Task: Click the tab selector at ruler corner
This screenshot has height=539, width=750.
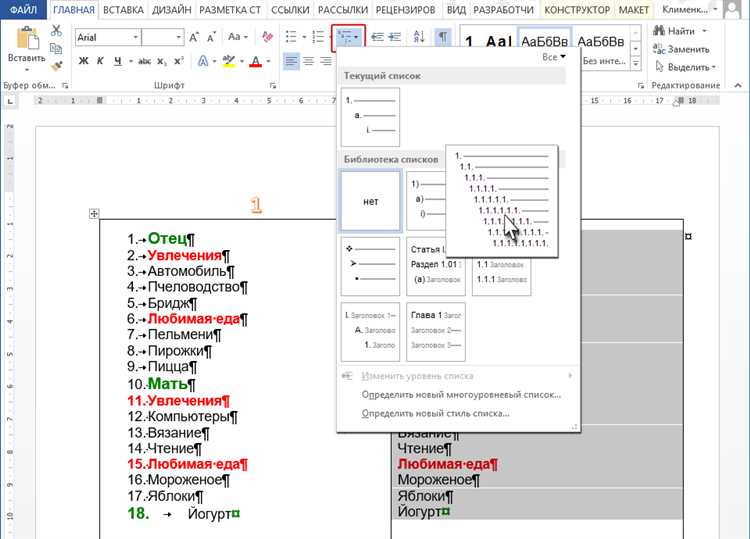Action: point(10,101)
